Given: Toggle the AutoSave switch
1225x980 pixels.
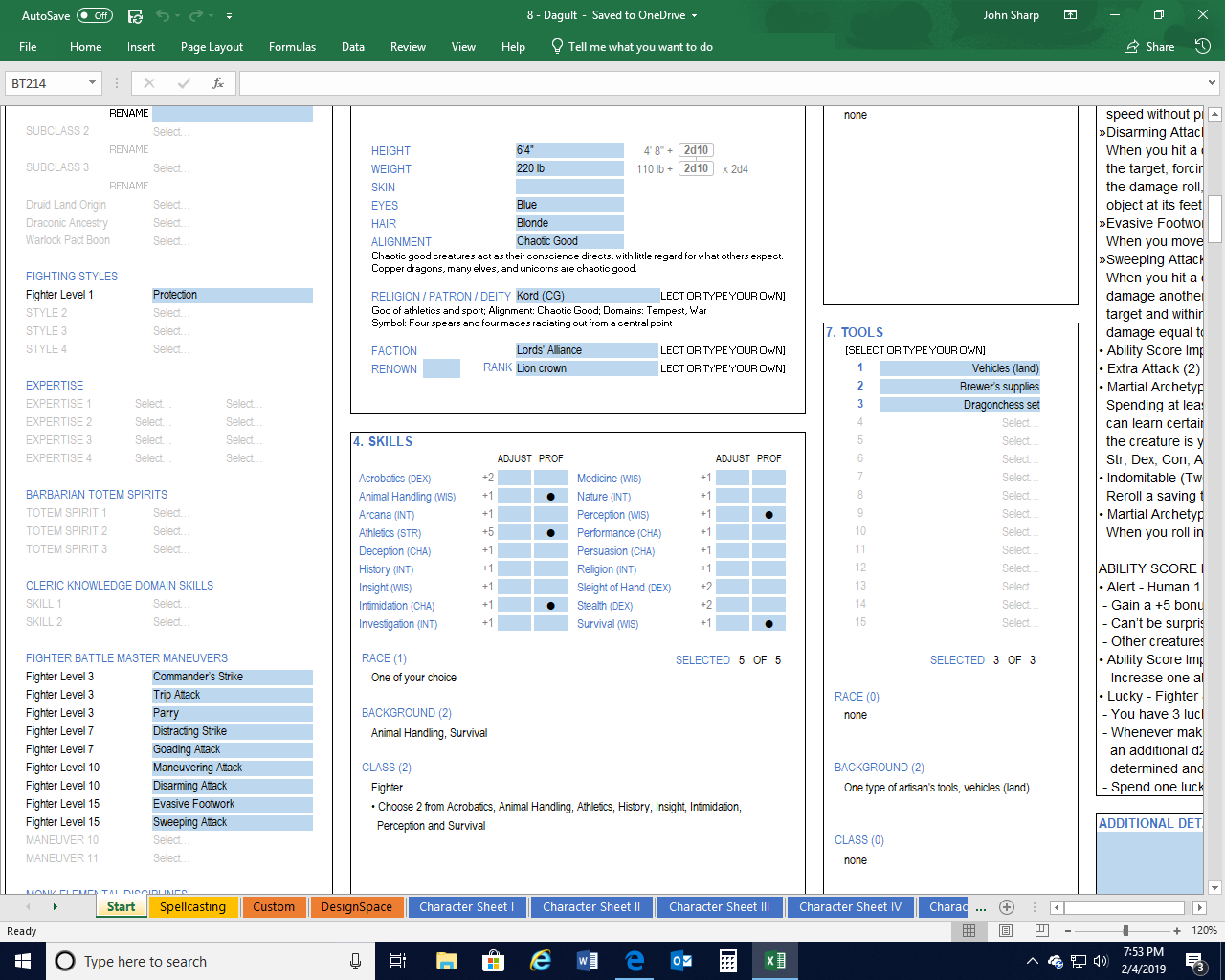Looking at the screenshot, I should [94, 15].
